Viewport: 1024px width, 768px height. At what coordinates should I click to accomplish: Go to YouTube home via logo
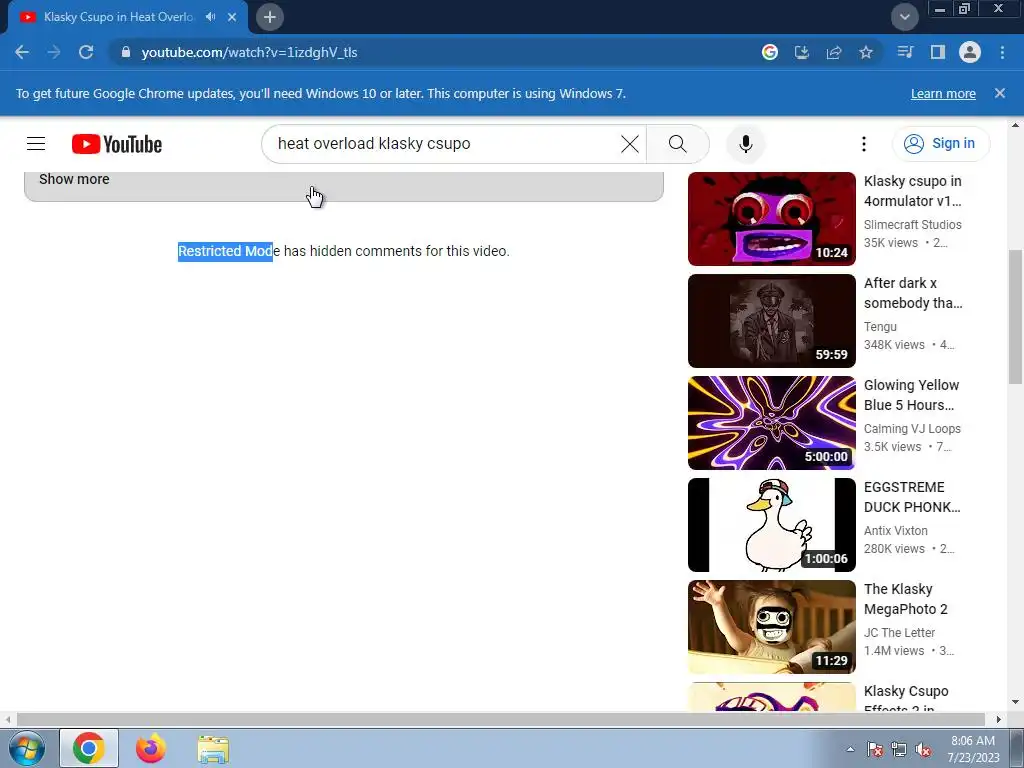[x=117, y=144]
